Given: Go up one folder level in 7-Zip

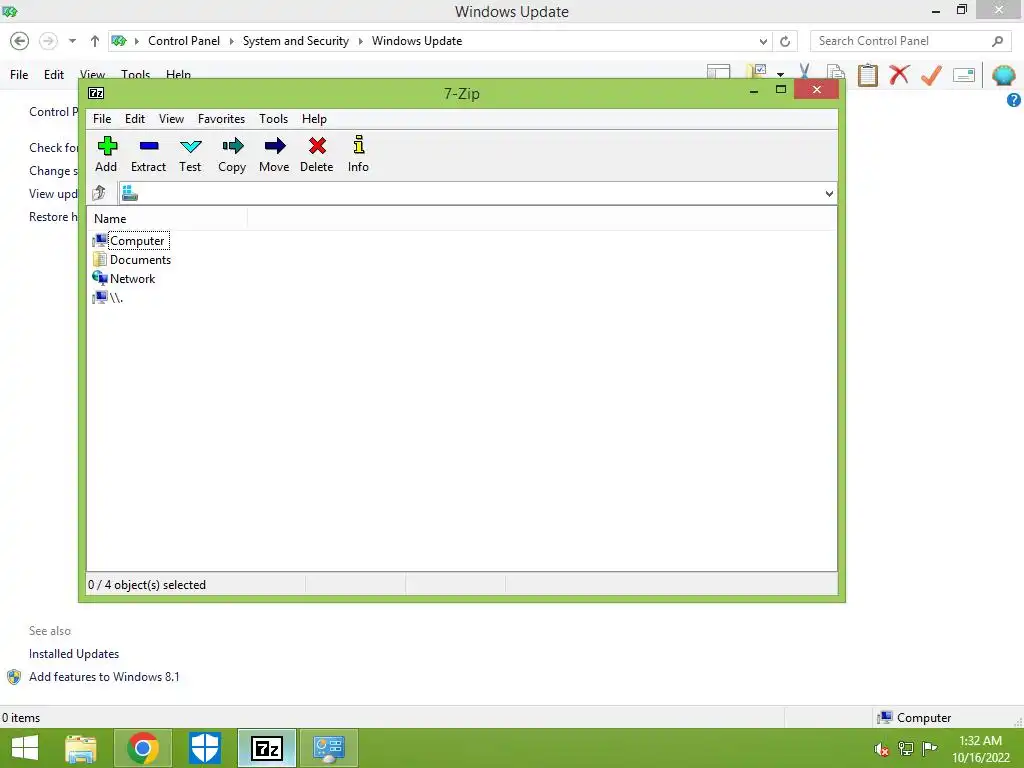Looking at the screenshot, I should click(99, 193).
